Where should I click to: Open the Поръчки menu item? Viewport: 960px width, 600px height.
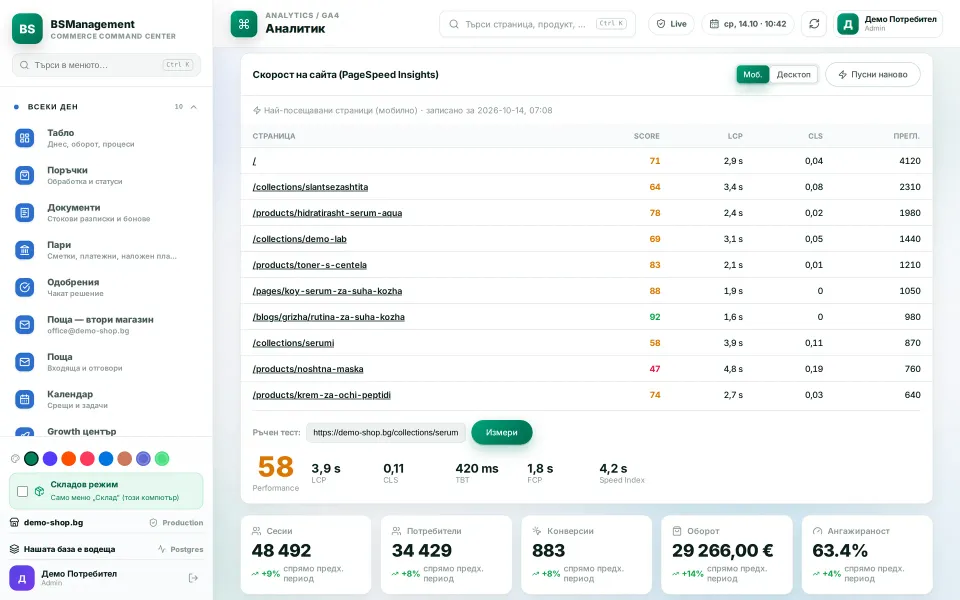[107, 176]
